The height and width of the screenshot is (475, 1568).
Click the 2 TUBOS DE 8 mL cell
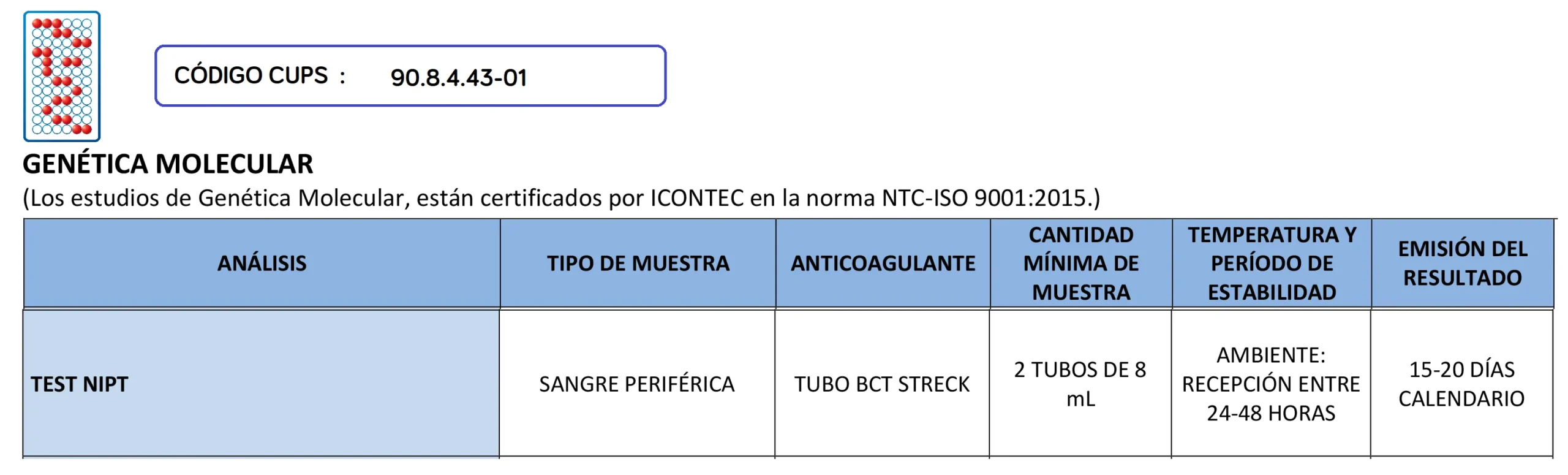(1080, 384)
